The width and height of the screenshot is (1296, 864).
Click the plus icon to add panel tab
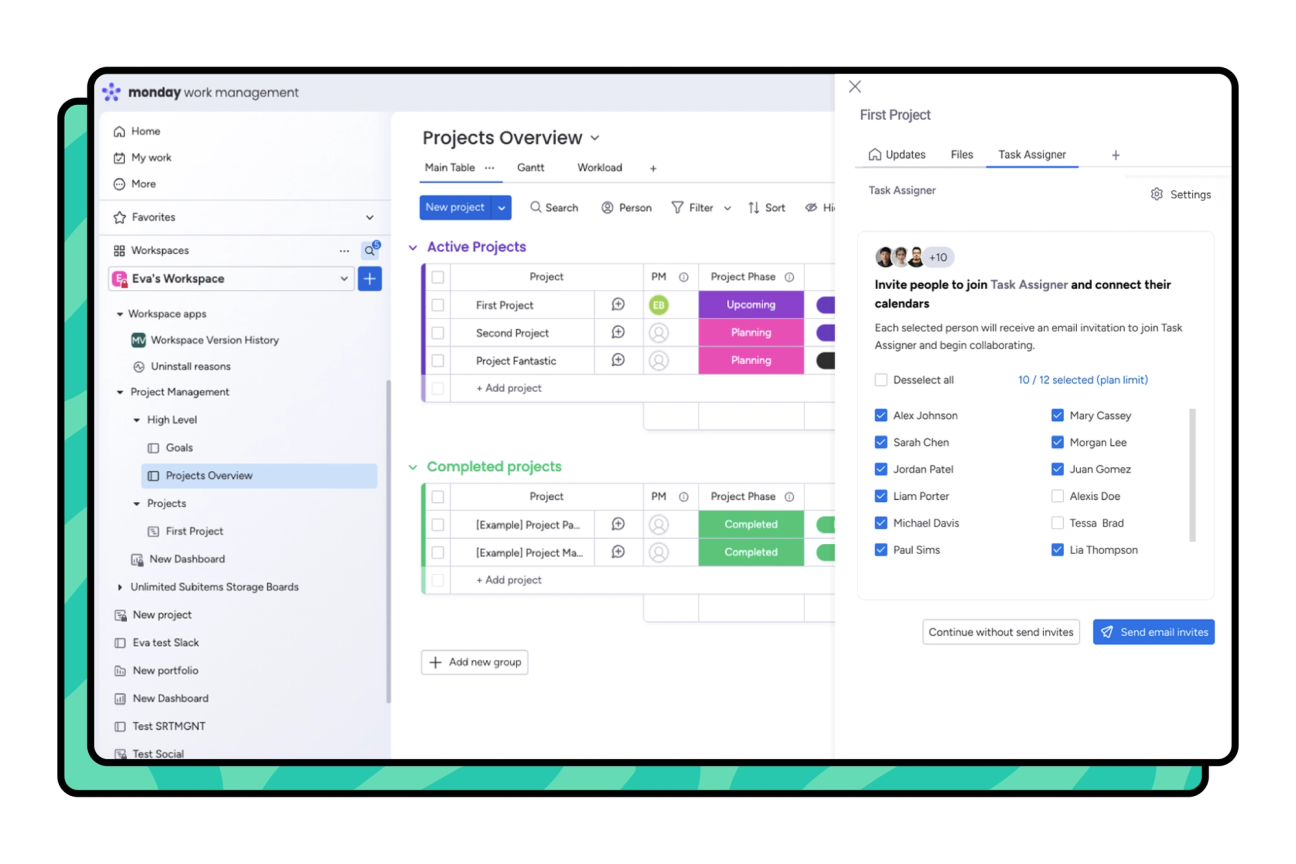click(x=1116, y=155)
